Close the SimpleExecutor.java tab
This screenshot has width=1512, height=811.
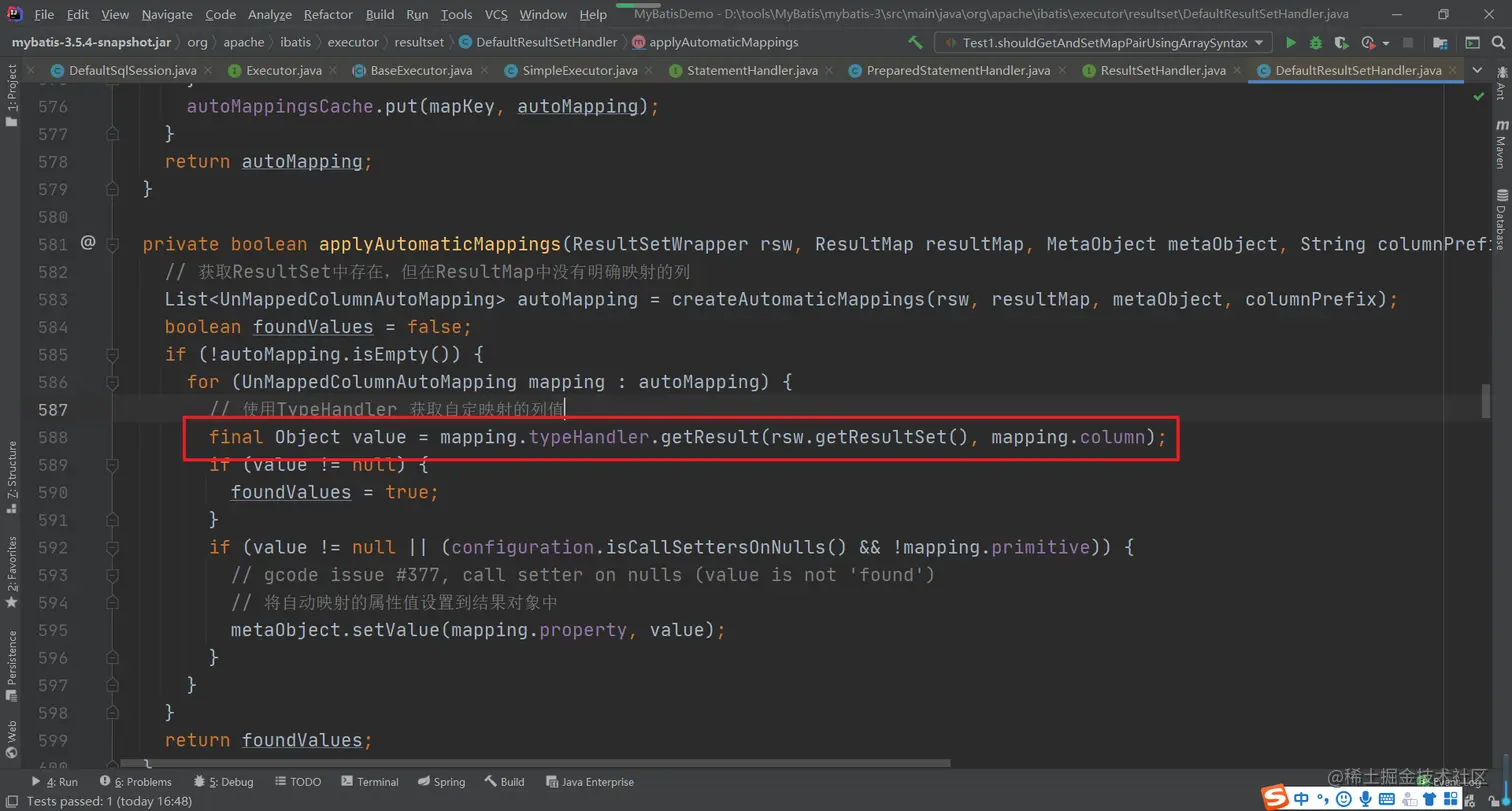tap(647, 71)
